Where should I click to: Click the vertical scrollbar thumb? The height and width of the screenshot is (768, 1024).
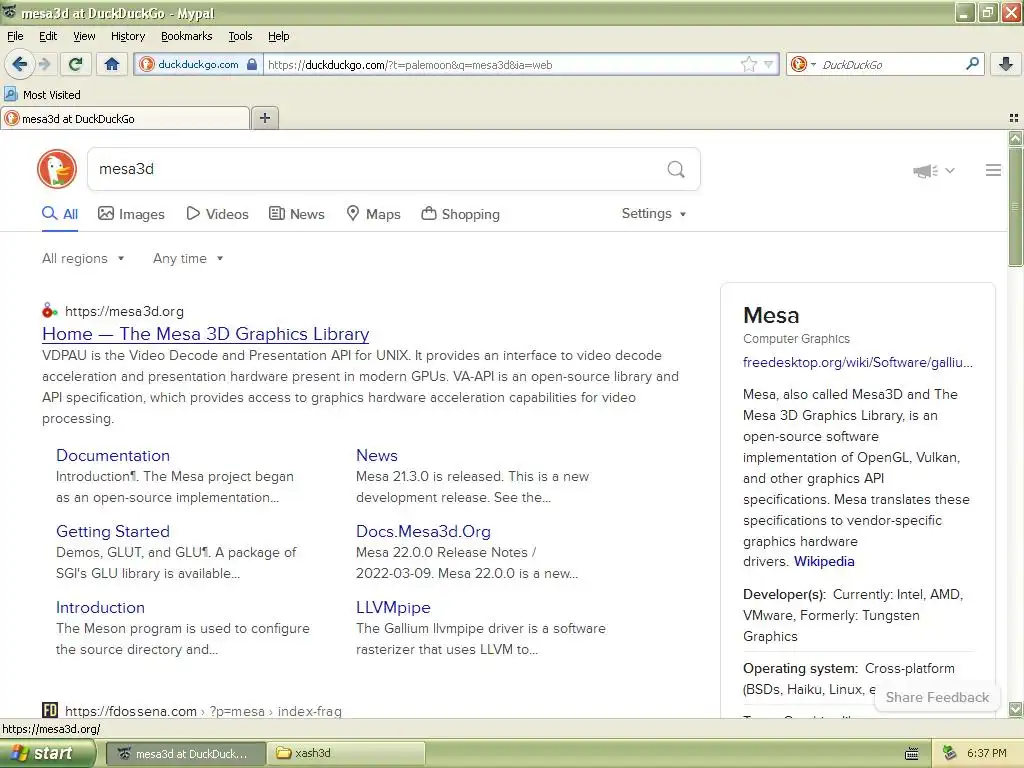pyautogui.click(x=1015, y=206)
